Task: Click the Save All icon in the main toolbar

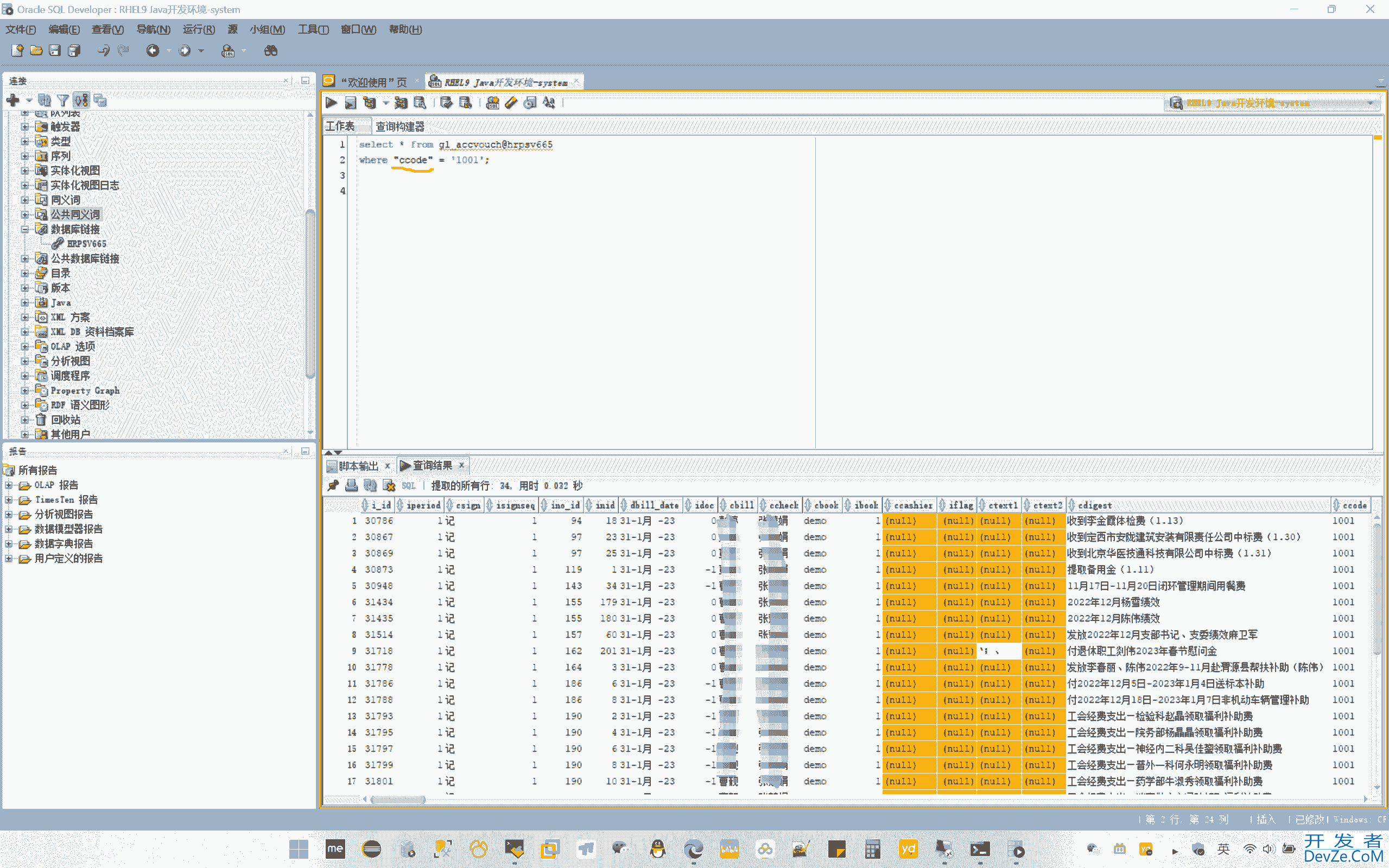Action: (74, 50)
